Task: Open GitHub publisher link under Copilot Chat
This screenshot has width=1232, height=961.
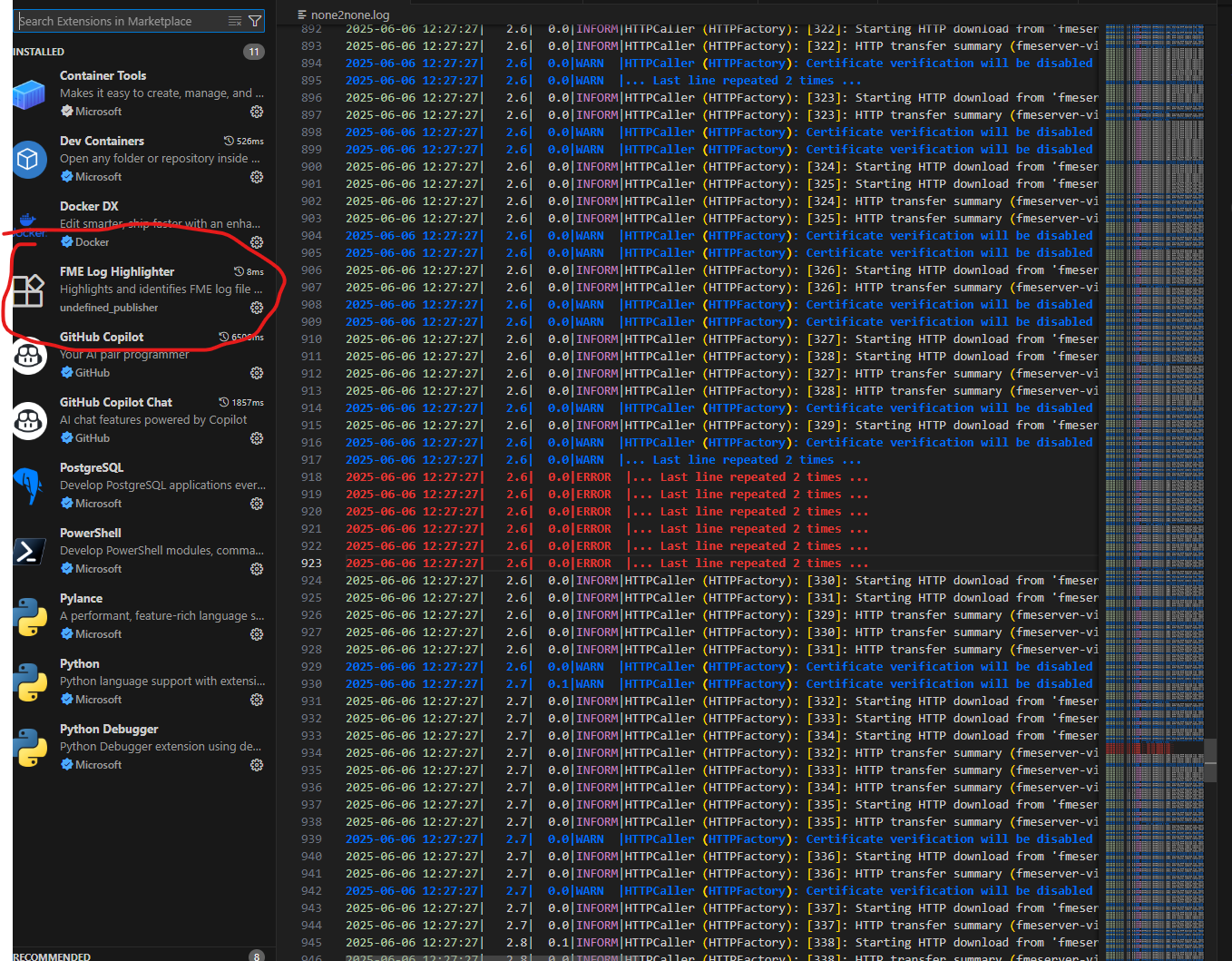Action: [92, 438]
